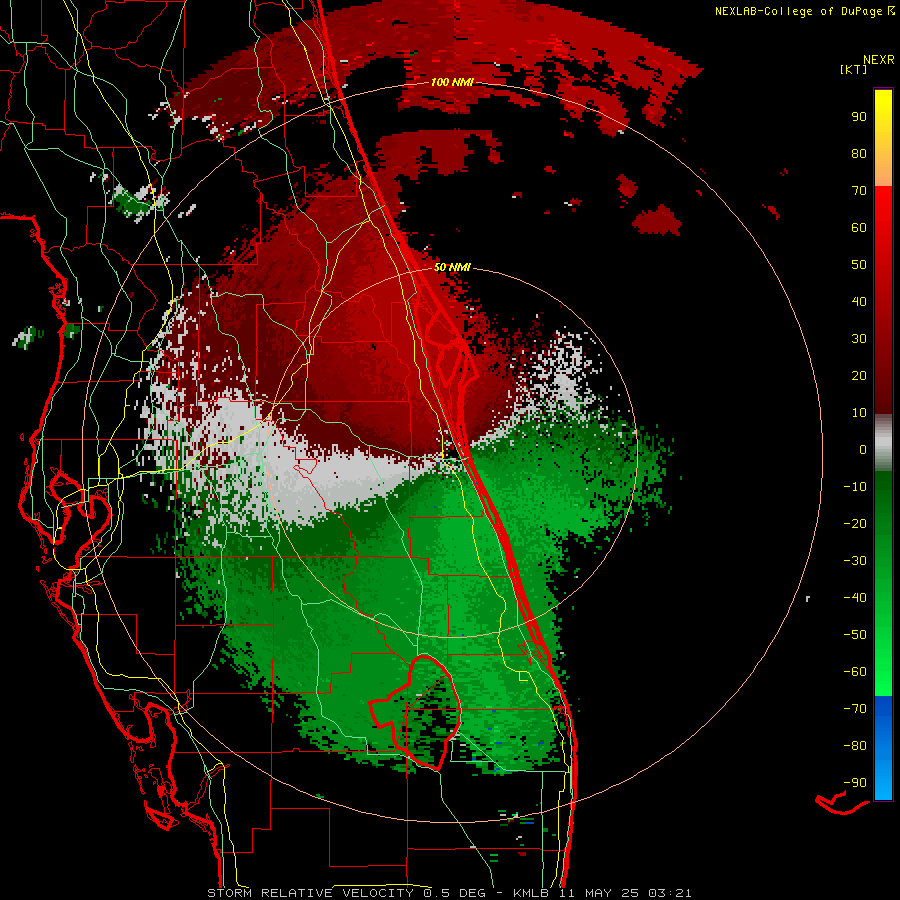900x900 pixels.
Task: Pick the 20 label on the color scale
Action: (x=859, y=375)
